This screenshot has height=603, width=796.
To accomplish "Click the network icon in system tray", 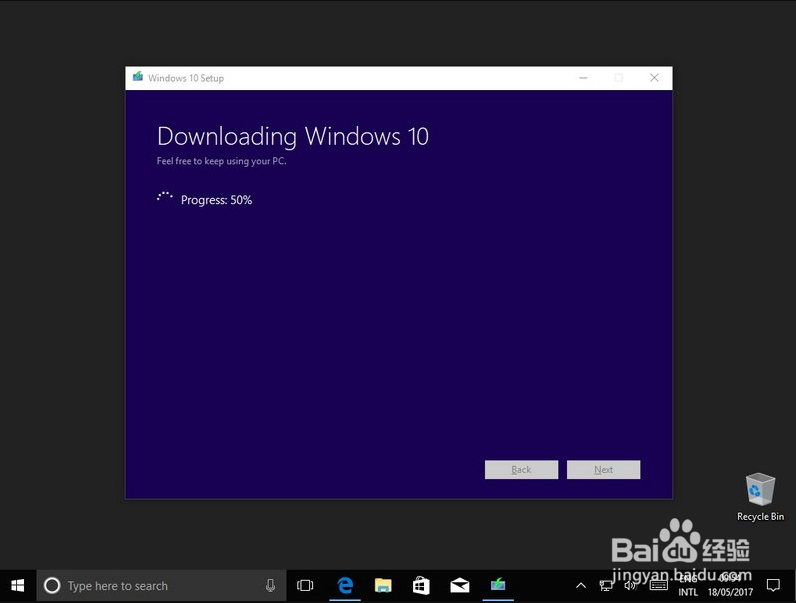I will pos(606,586).
